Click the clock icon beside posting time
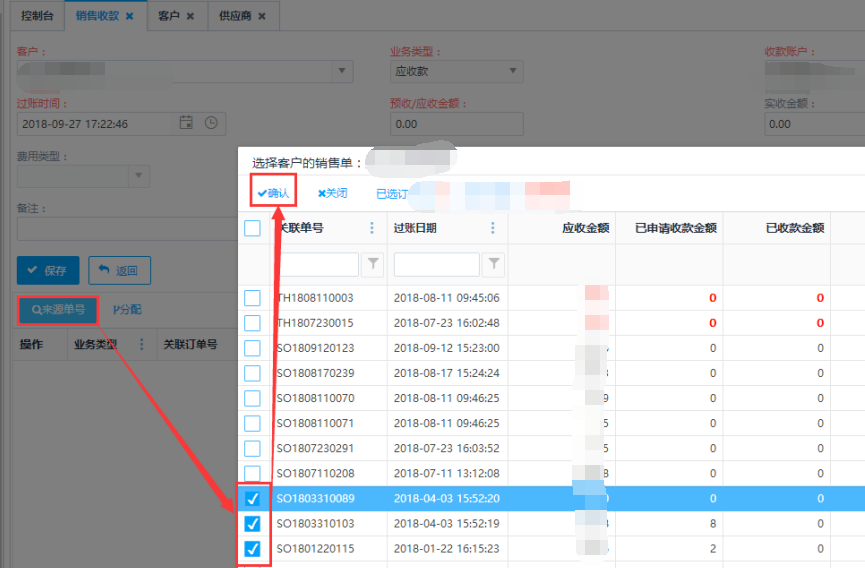The image size is (865, 568). pos(211,123)
